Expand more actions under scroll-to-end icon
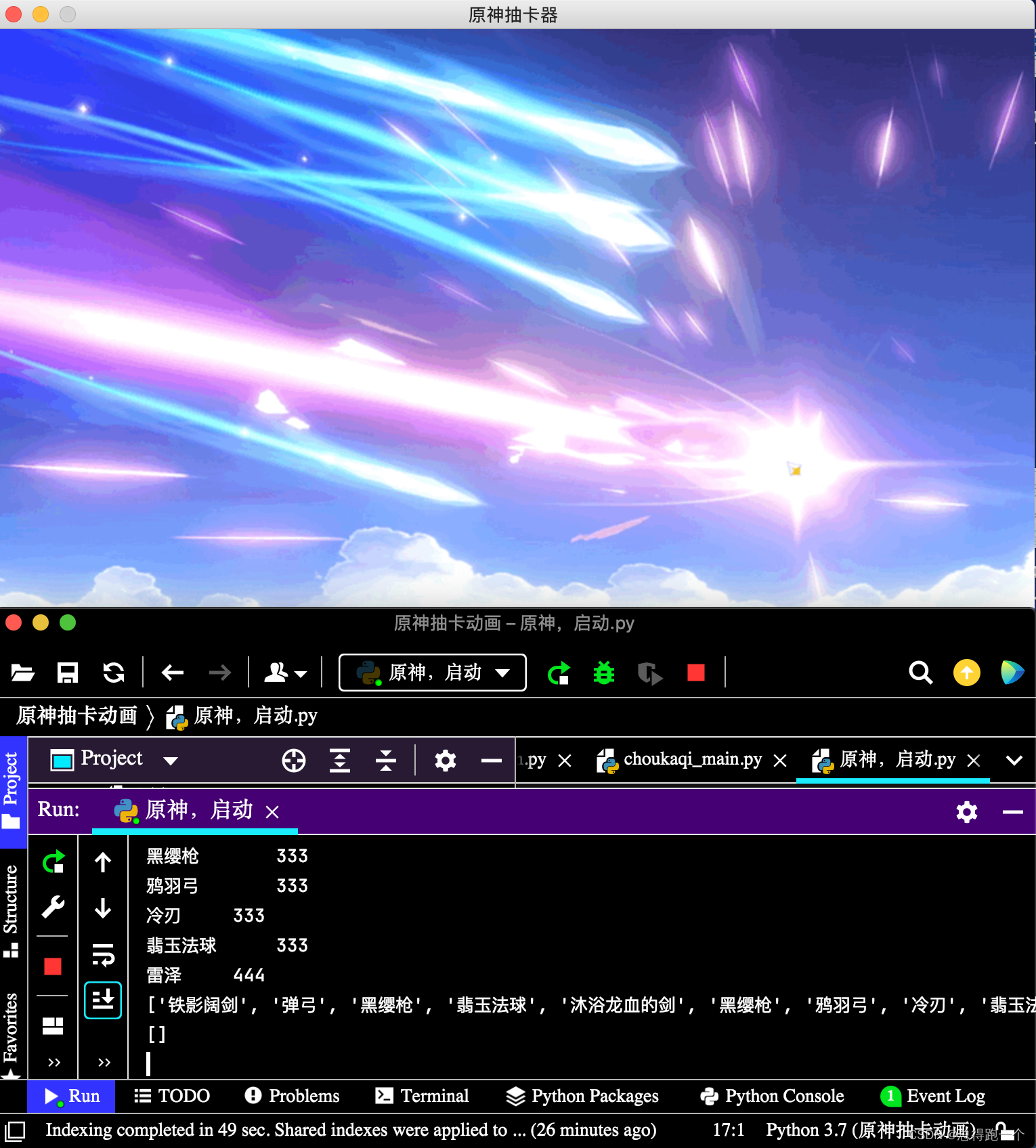The height and width of the screenshot is (1148, 1036). point(104,1062)
